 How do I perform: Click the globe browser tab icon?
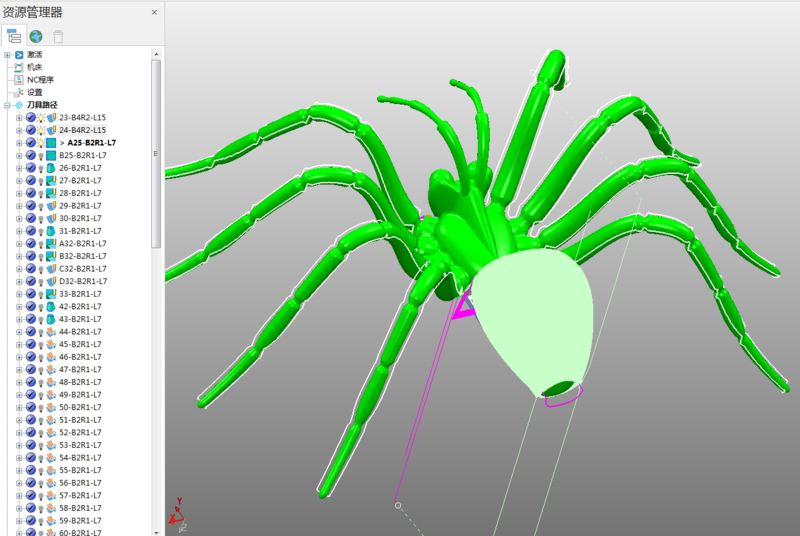click(x=36, y=36)
